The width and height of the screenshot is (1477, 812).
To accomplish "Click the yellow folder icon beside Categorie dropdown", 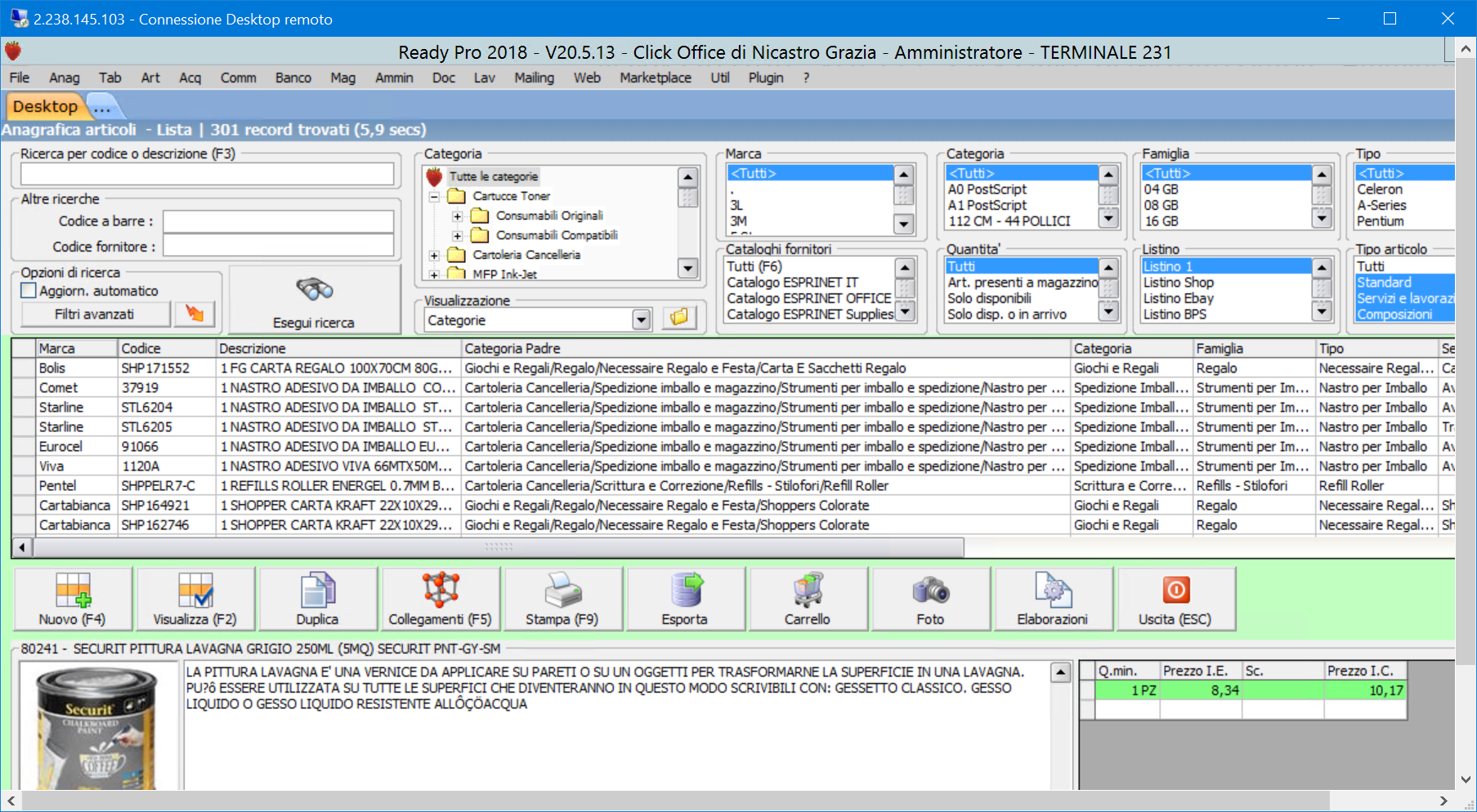I will (678, 318).
